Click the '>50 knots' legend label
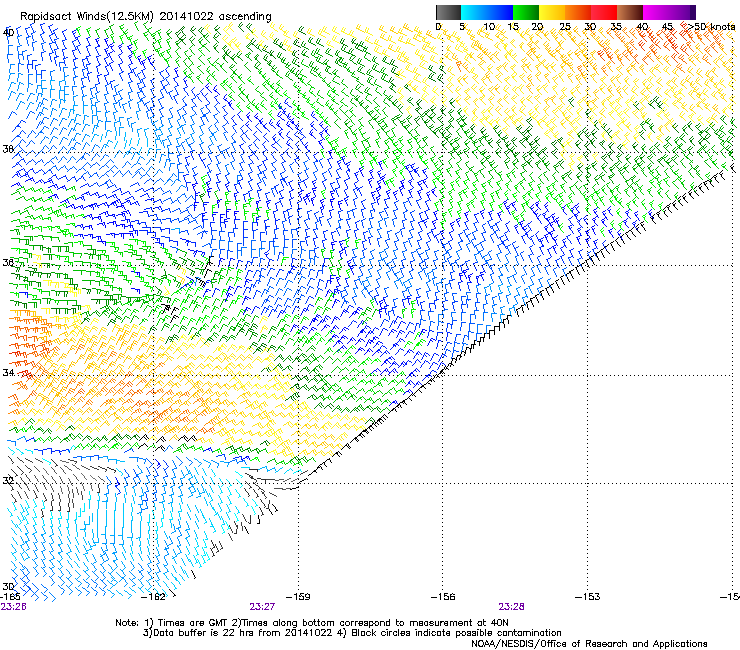Image resolution: width=740 pixels, height=650 pixels. pos(712,26)
